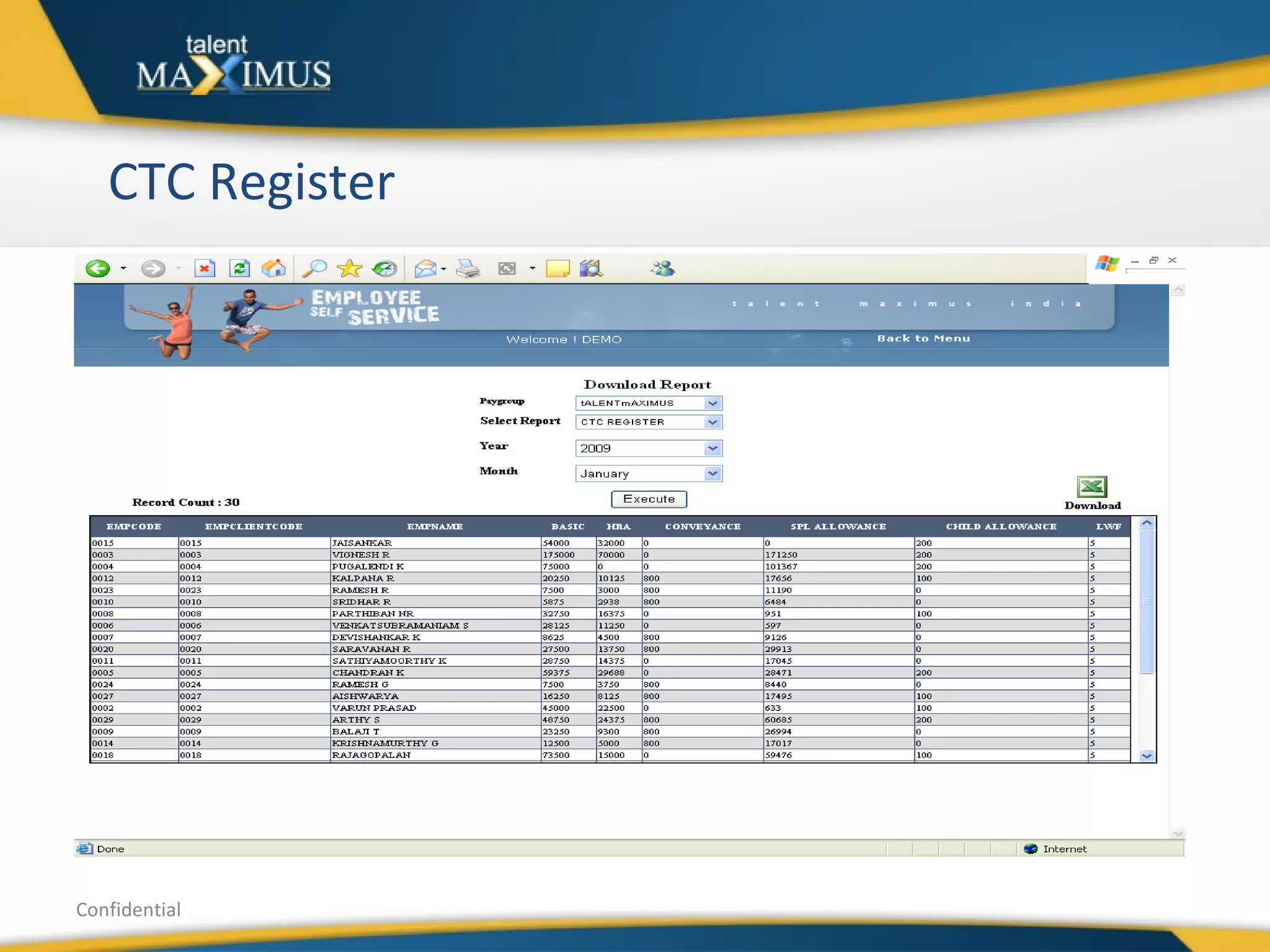Click the Mail envelope icon
The image size is (1270, 952).
coord(425,268)
